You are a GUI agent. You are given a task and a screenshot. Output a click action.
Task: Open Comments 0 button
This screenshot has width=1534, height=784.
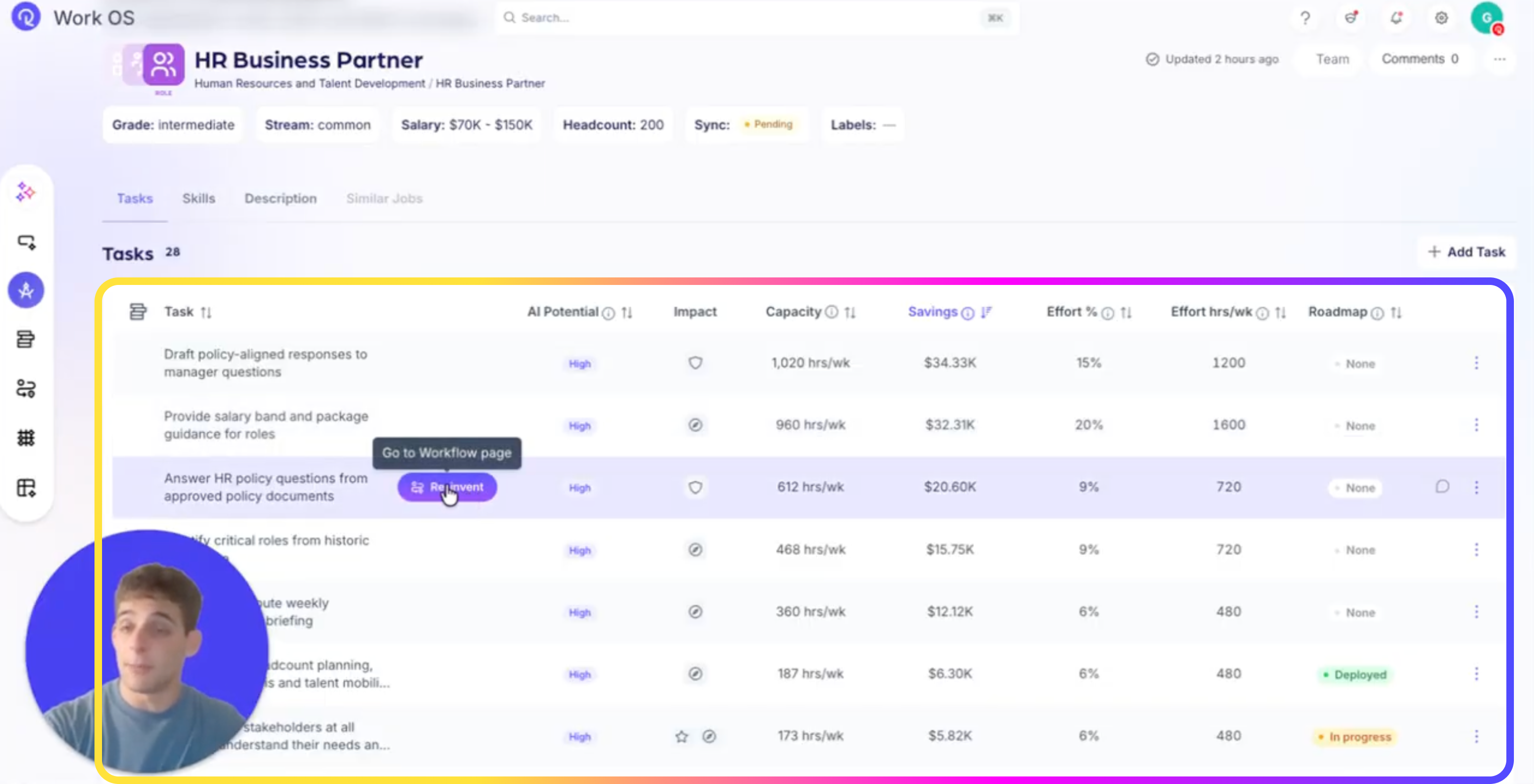click(1420, 59)
